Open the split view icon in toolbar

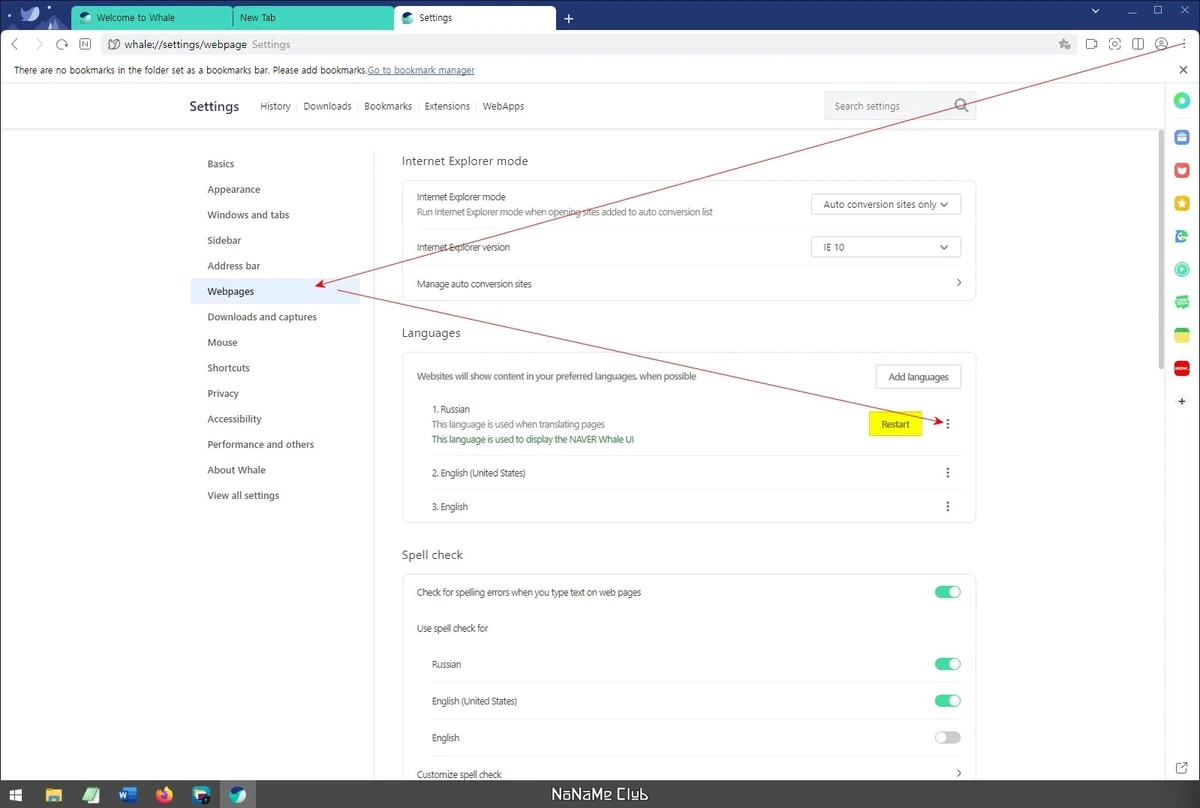[1138, 44]
